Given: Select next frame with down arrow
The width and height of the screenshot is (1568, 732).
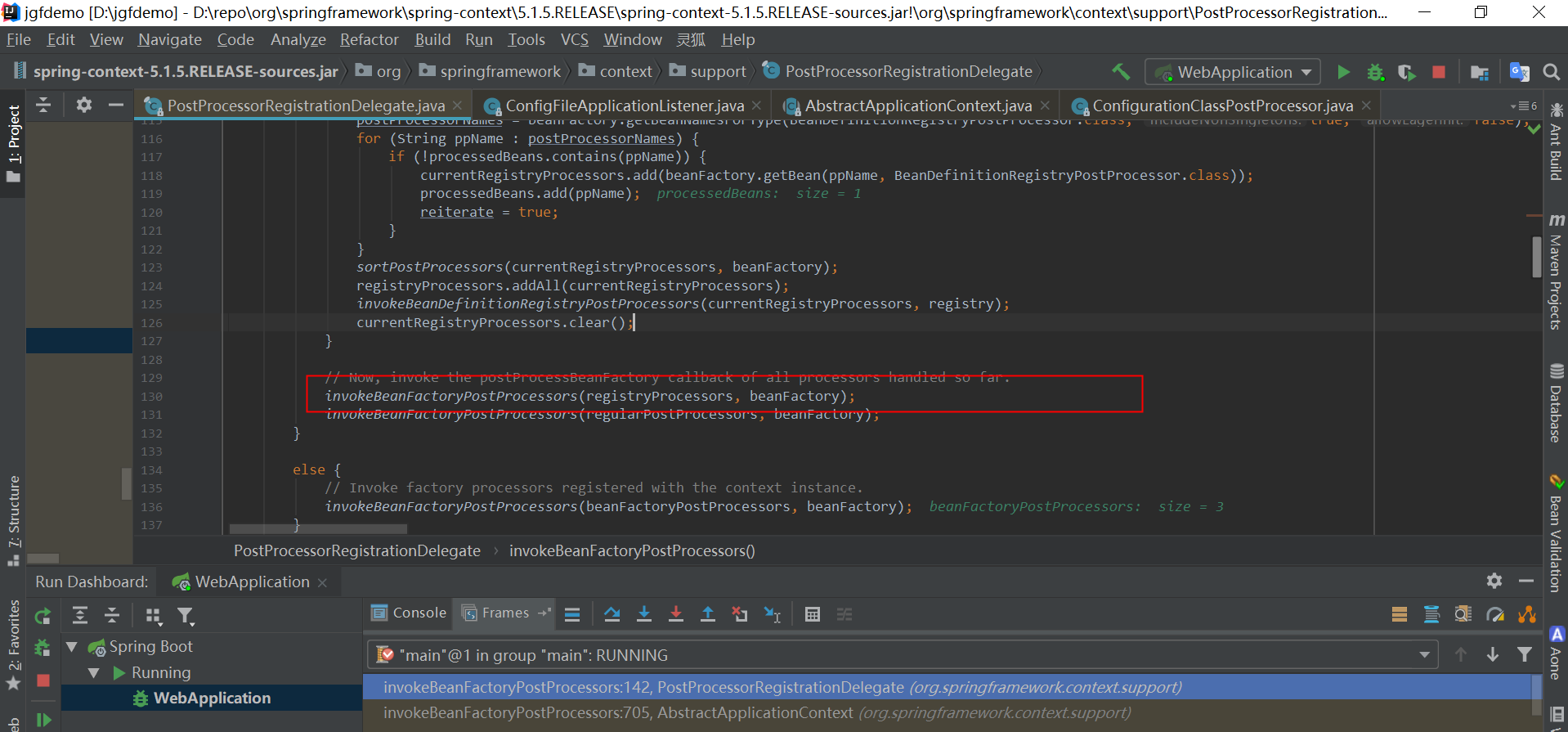Looking at the screenshot, I should click(1493, 654).
